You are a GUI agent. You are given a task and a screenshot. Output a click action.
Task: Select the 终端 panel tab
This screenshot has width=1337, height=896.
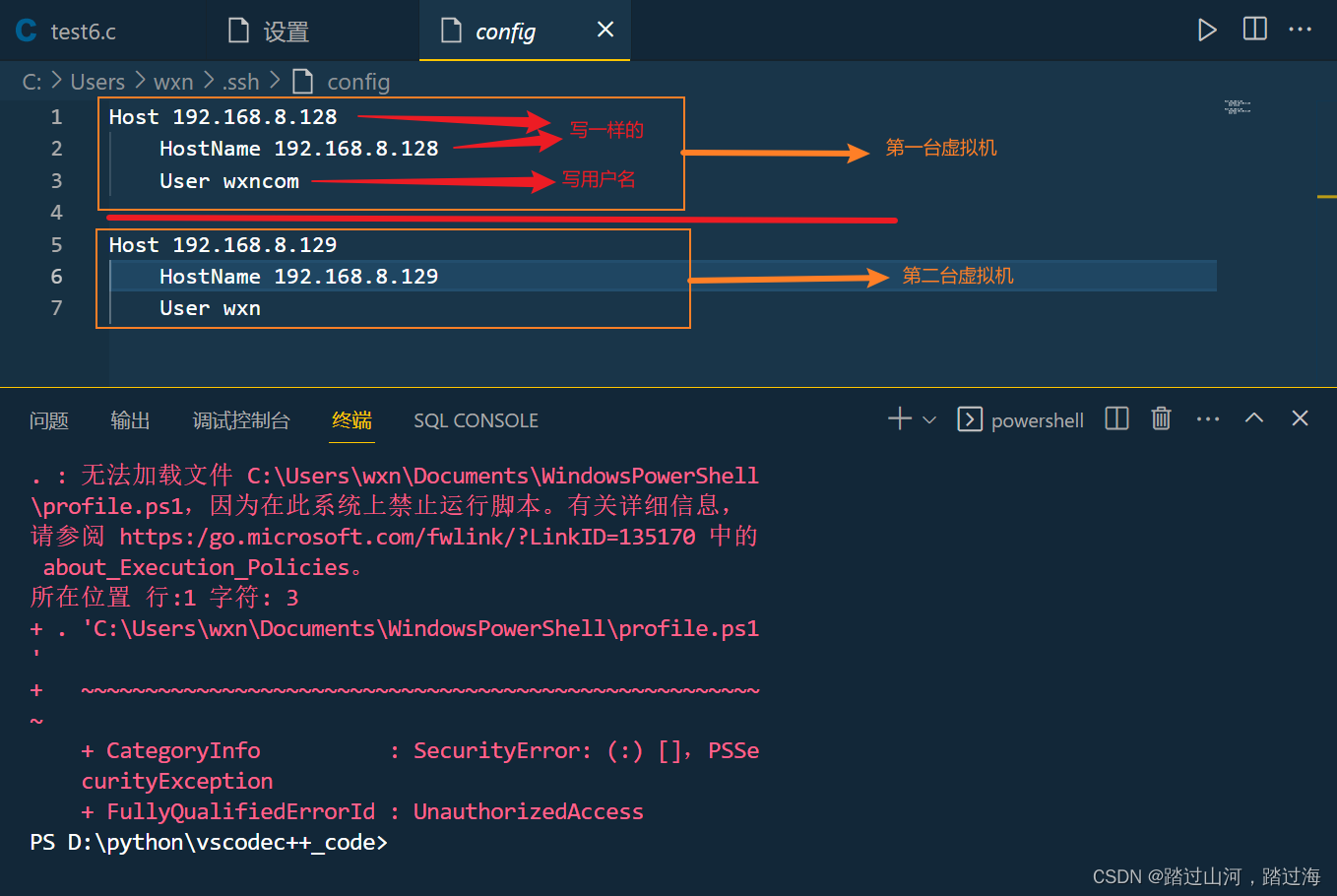(x=351, y=420)
